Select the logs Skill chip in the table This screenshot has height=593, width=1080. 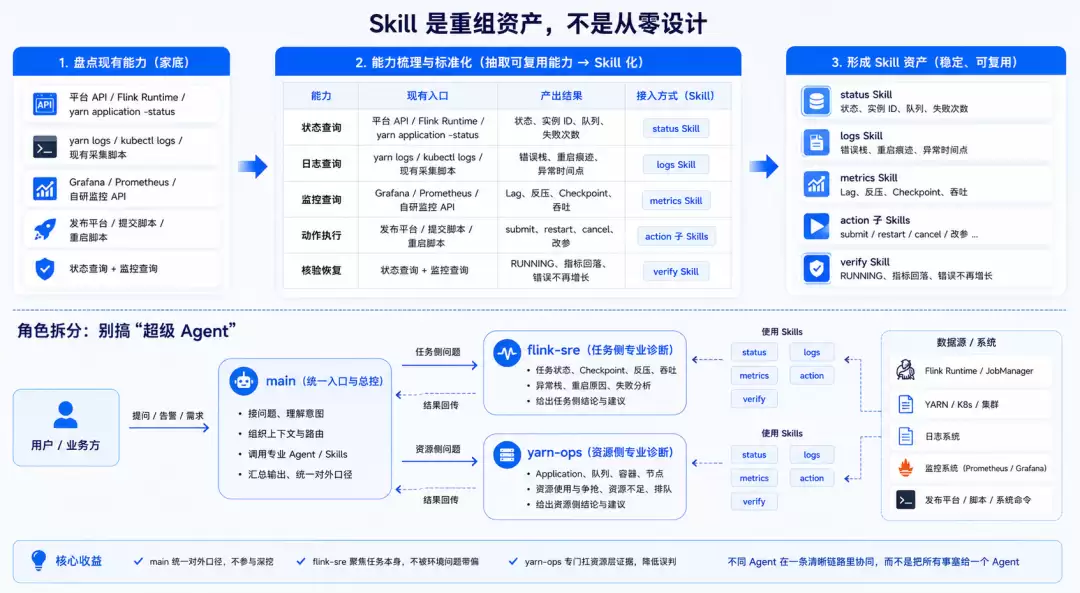point(676,165)
